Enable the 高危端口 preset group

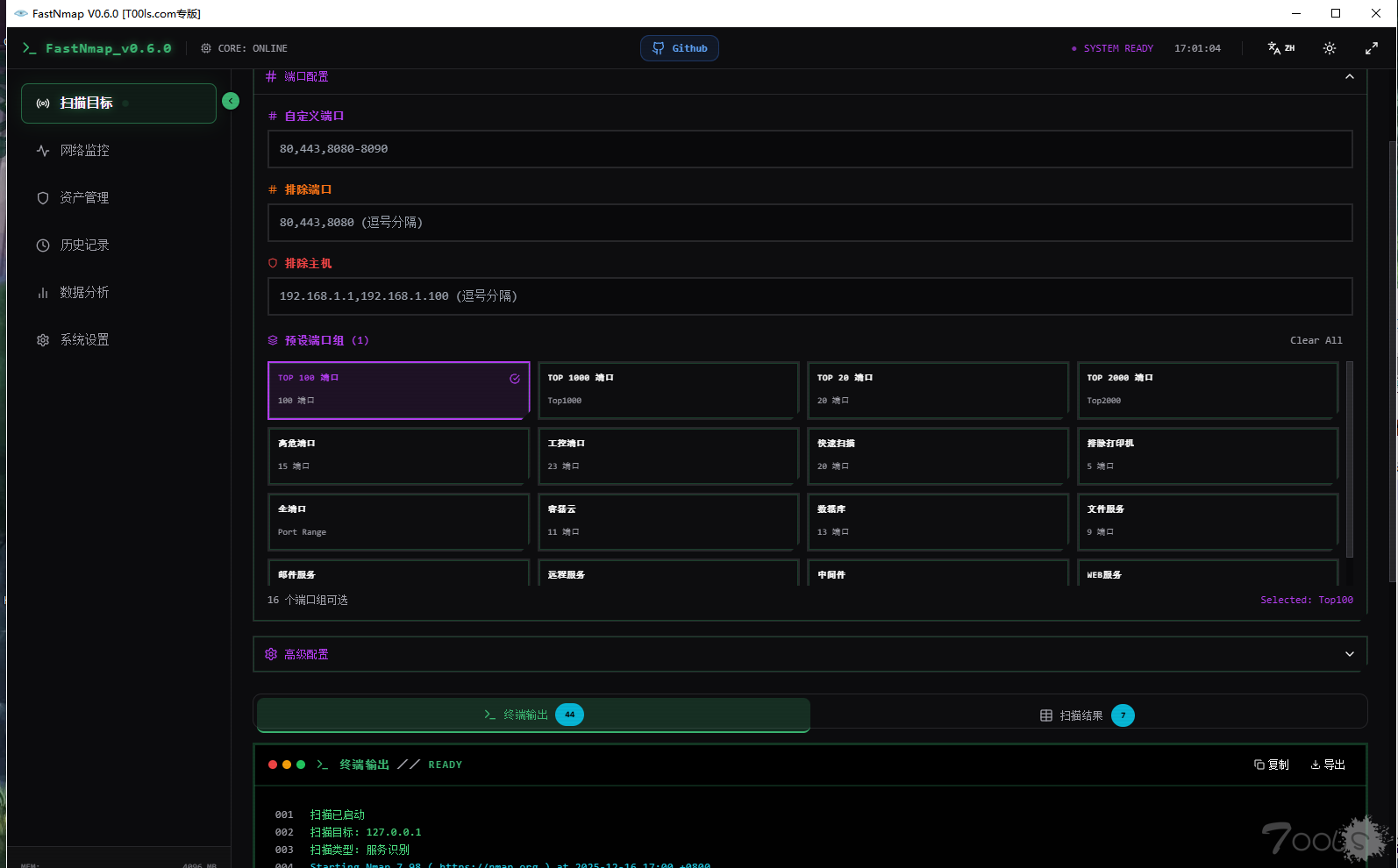[x=398, y=455]
